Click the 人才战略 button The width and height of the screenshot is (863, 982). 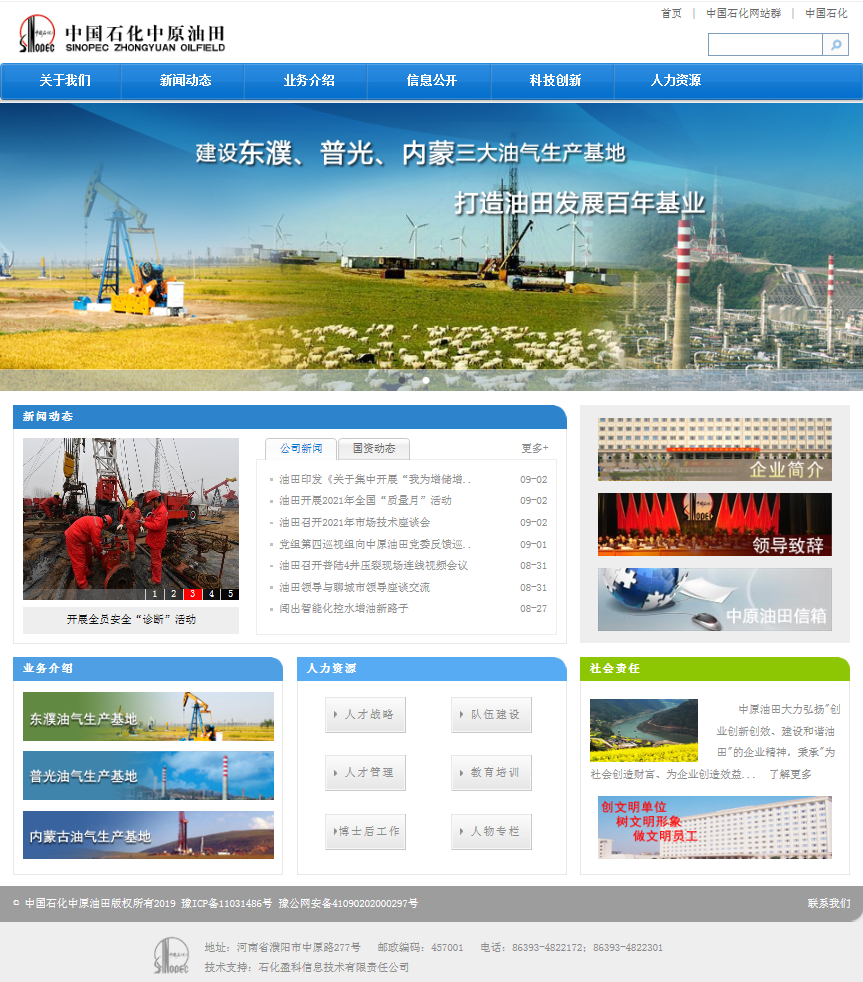[365, 715]
